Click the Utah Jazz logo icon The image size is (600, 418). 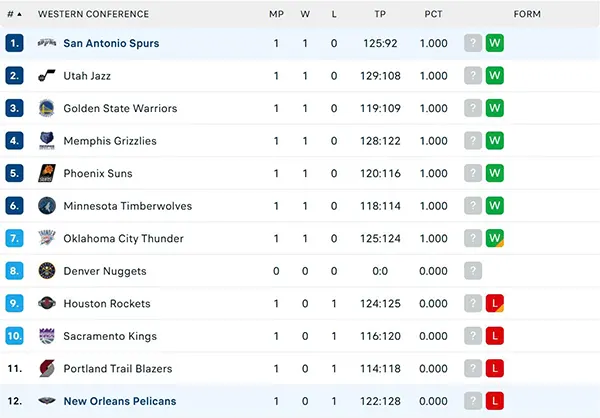pos(47,76)
